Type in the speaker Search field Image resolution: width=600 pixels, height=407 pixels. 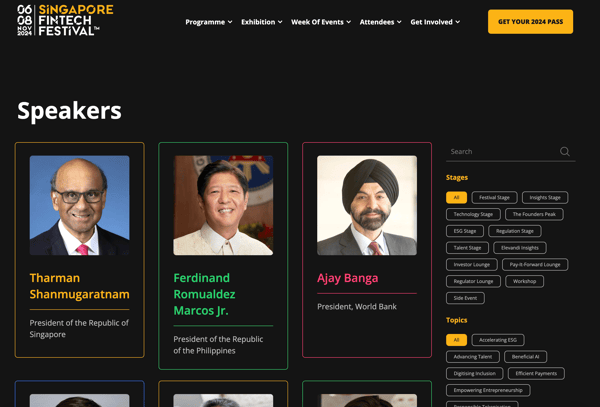500,152
